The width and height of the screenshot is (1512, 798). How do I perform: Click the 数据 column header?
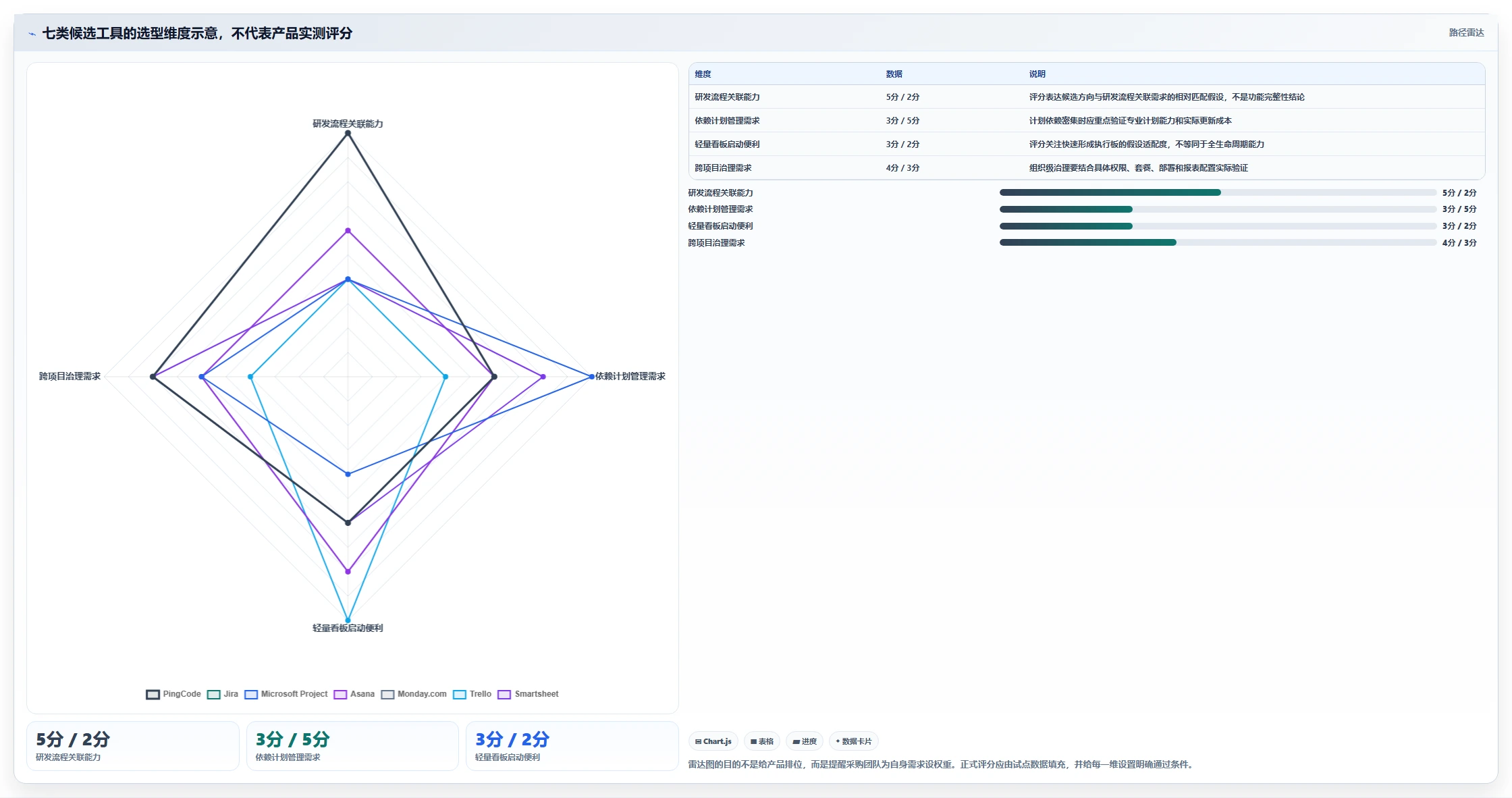tap(894, 74)
